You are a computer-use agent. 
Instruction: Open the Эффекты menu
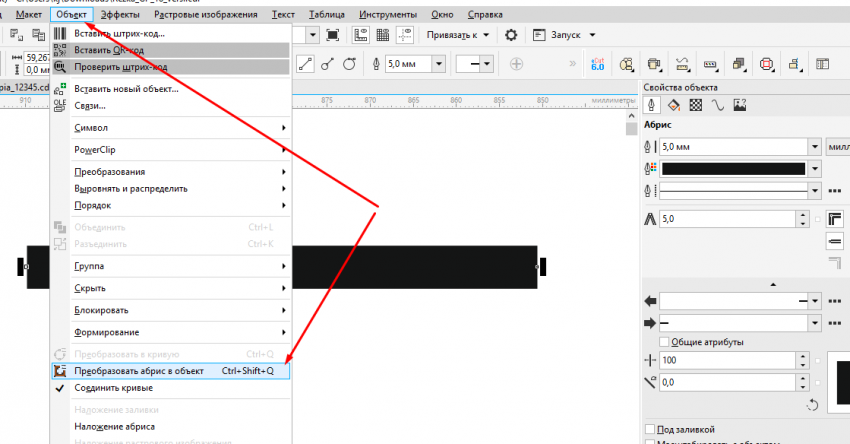[120, 15]
